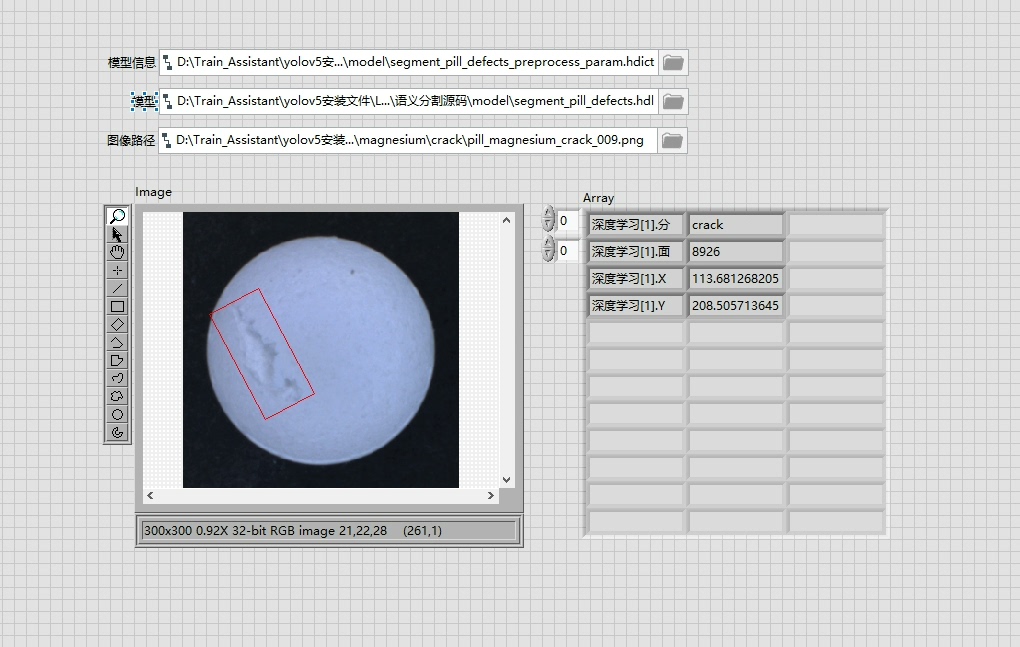Select the 深度学习[1].Y array cell
Image resolution: width=1020 pixels, height=647 pixels.
636,306
